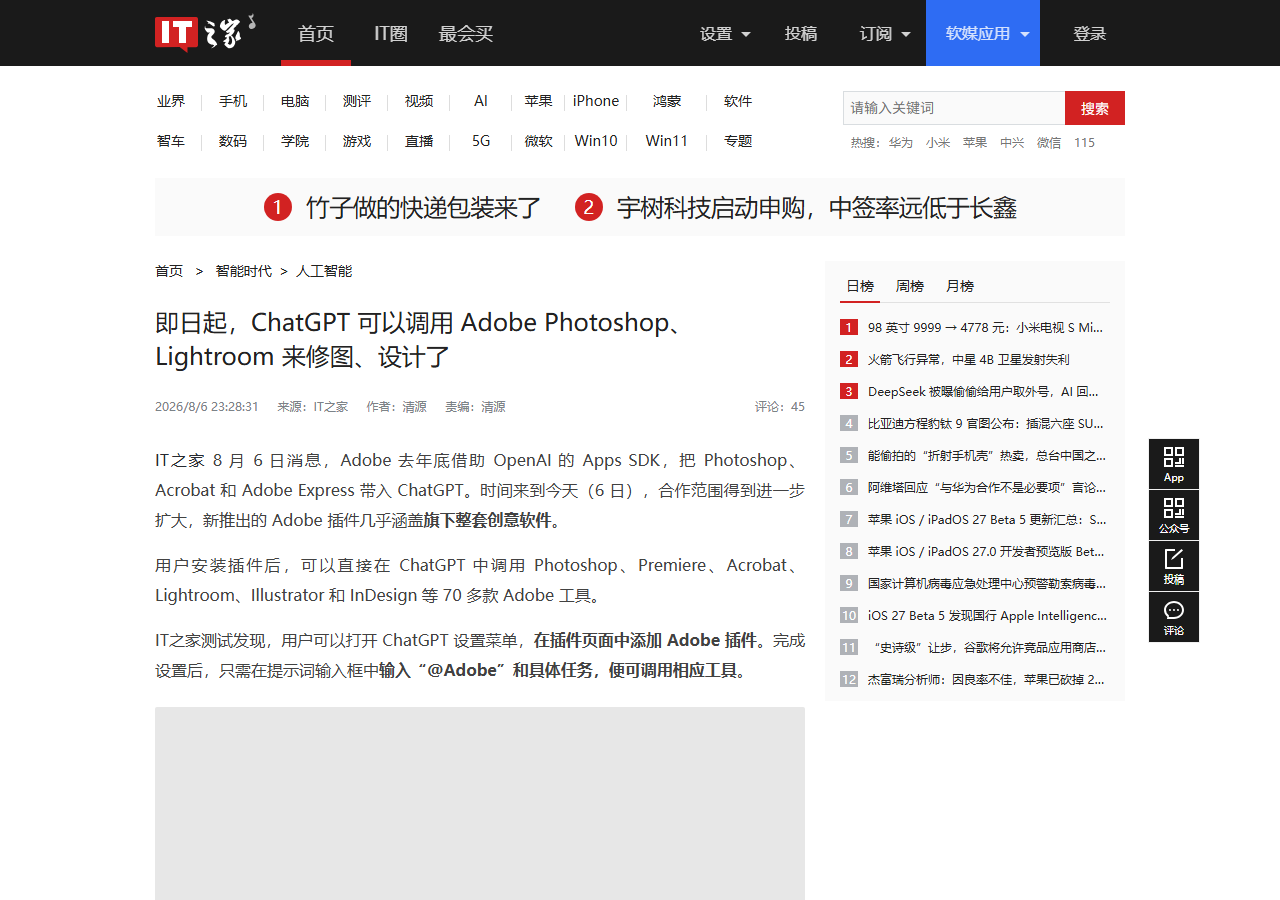Click hot search term 中兴
This screenshot has width=1280, height=900.
(x=1012, y=143)
